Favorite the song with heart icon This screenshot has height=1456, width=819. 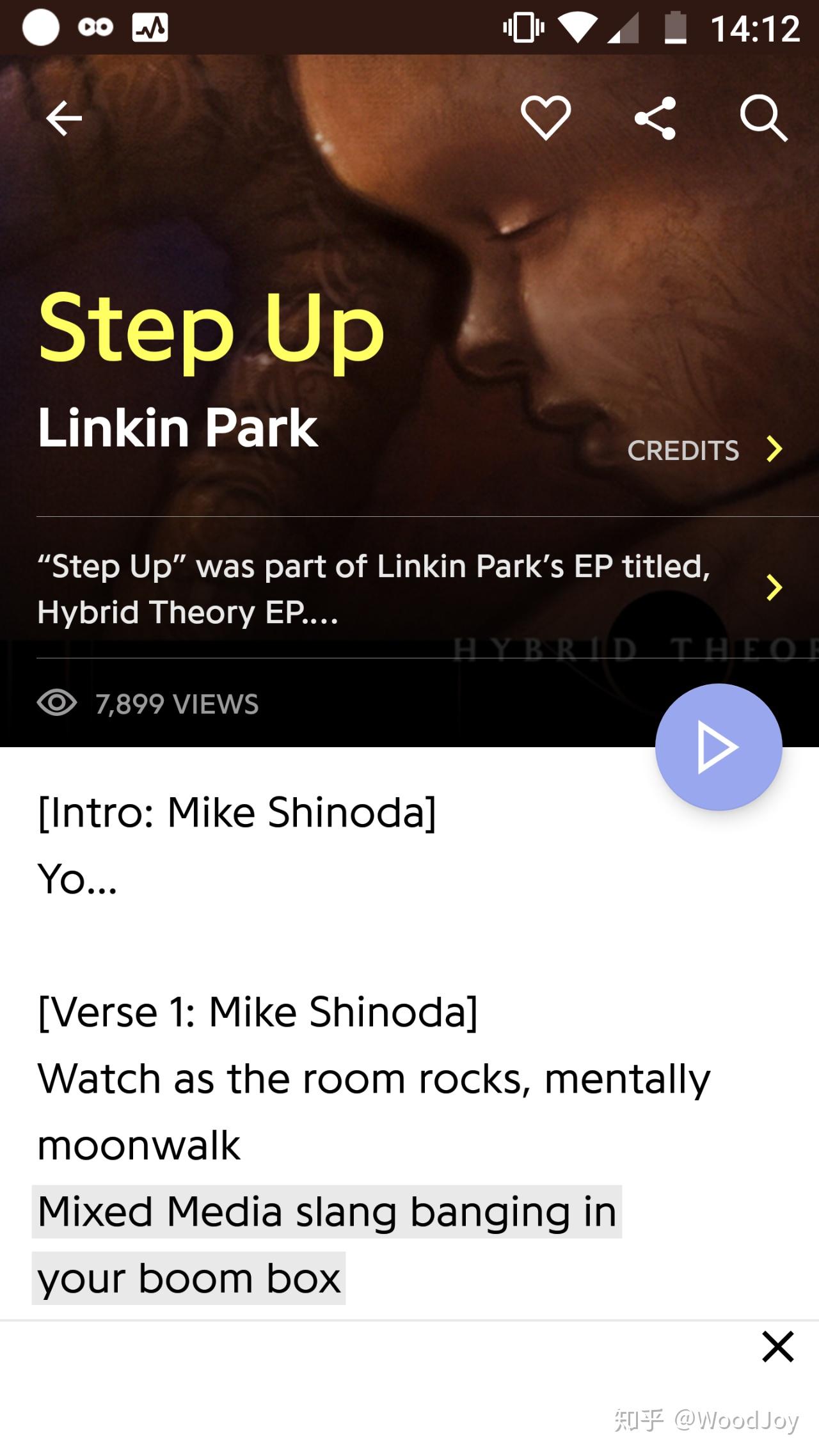coord(546,118)
